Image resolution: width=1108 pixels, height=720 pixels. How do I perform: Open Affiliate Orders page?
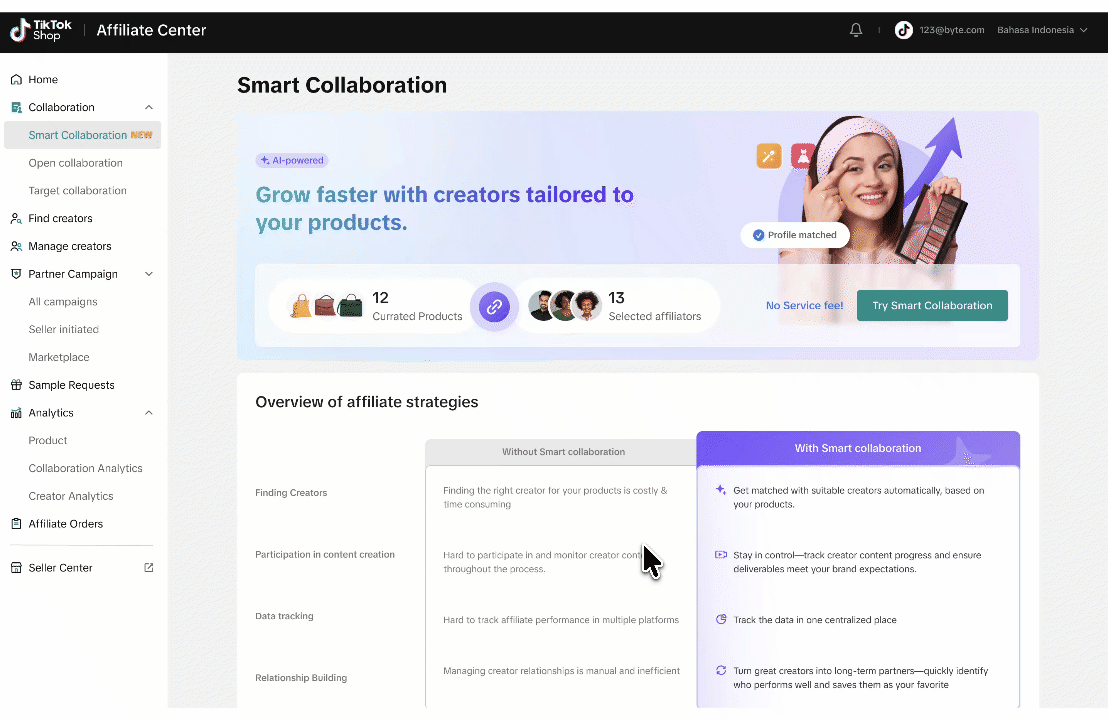[66, 524]
